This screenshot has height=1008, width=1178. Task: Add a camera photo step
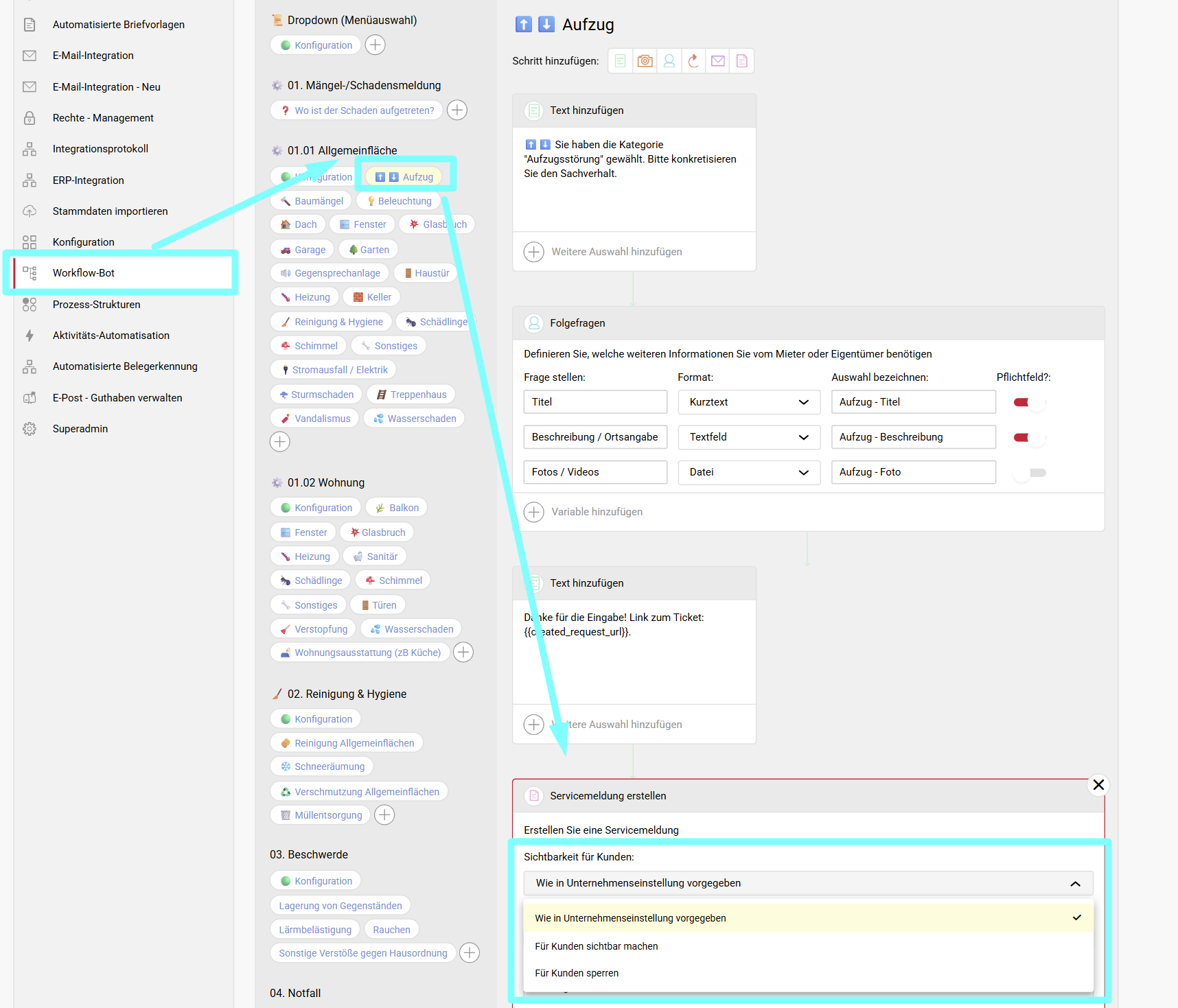click(645, 61)
